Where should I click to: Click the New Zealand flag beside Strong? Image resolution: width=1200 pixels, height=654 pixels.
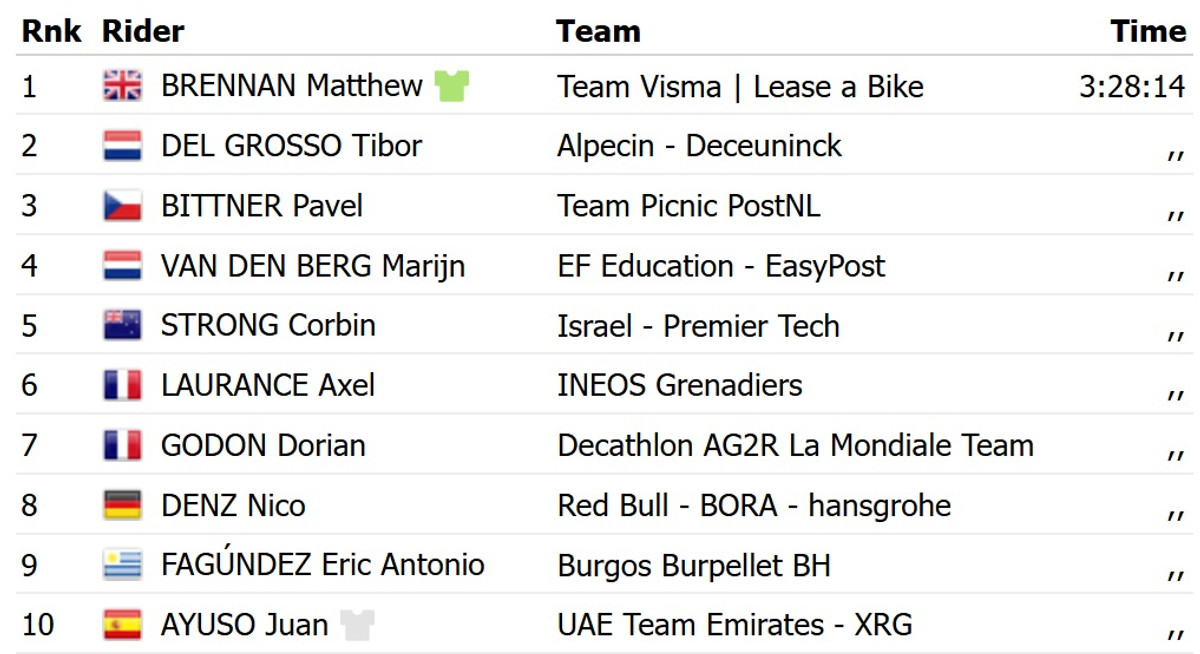(x=123, y=326)
